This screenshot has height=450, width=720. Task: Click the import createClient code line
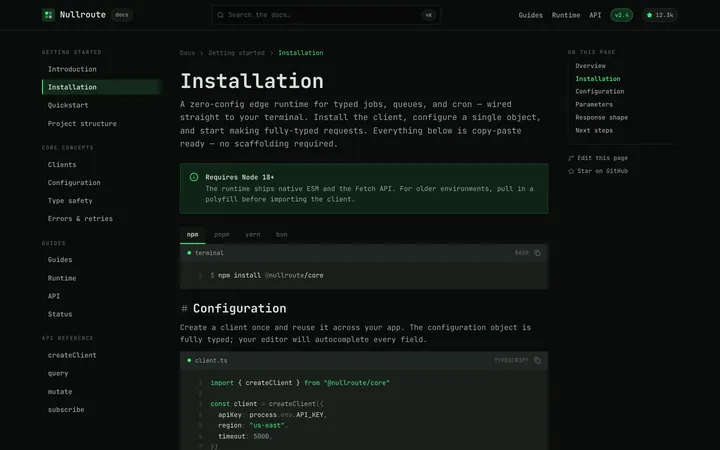coord(300,383)
